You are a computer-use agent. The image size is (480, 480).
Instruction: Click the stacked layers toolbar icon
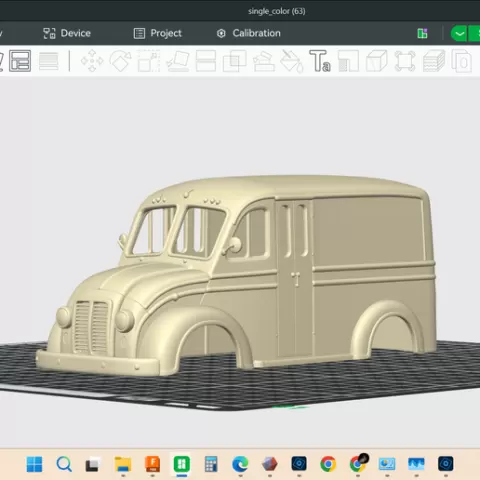click(434, 61)
